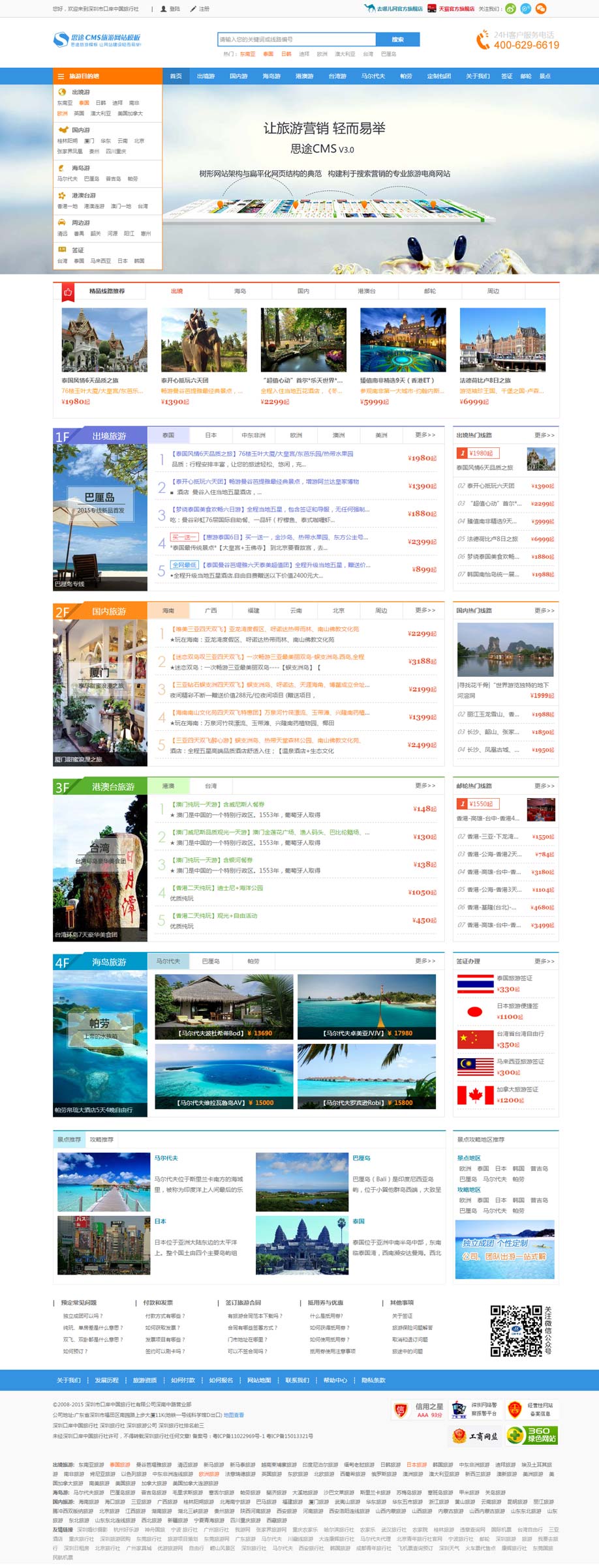
Task: Click the WeChat QR code image in footer
Action: click(x=517, y=1330)
